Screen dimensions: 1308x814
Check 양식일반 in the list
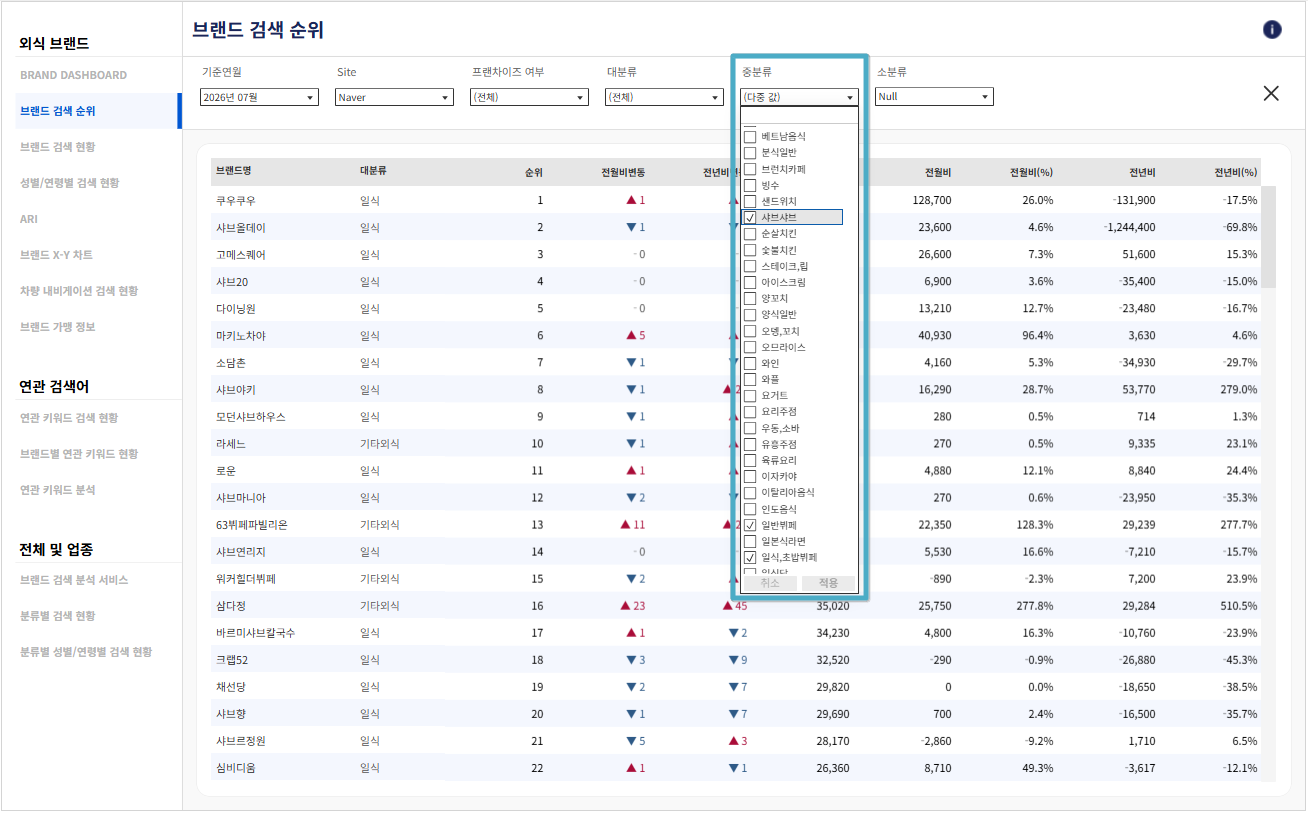pyautogui.click(x=750, y=314)
